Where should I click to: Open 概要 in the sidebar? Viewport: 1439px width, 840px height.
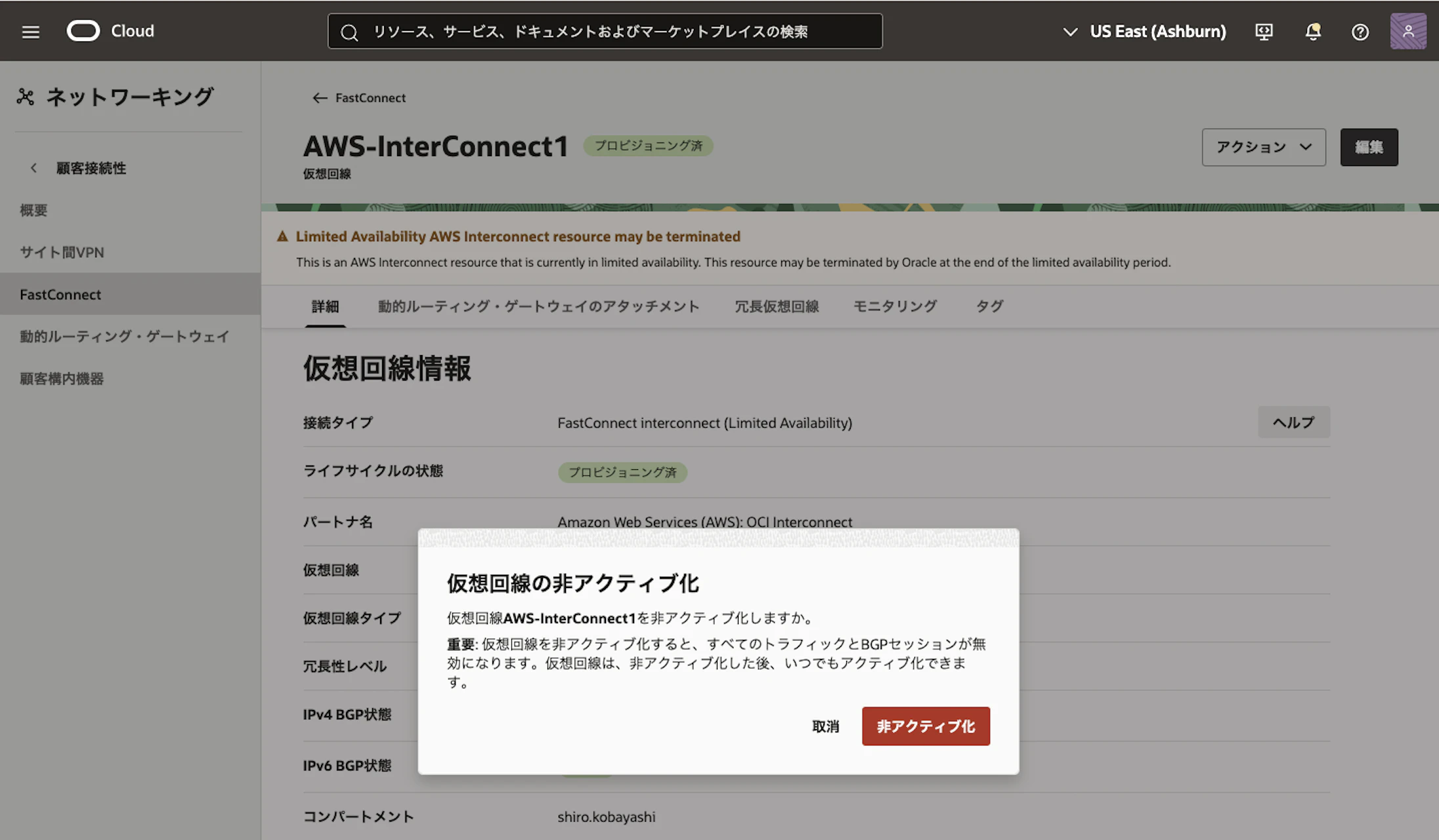coord(33,210)
